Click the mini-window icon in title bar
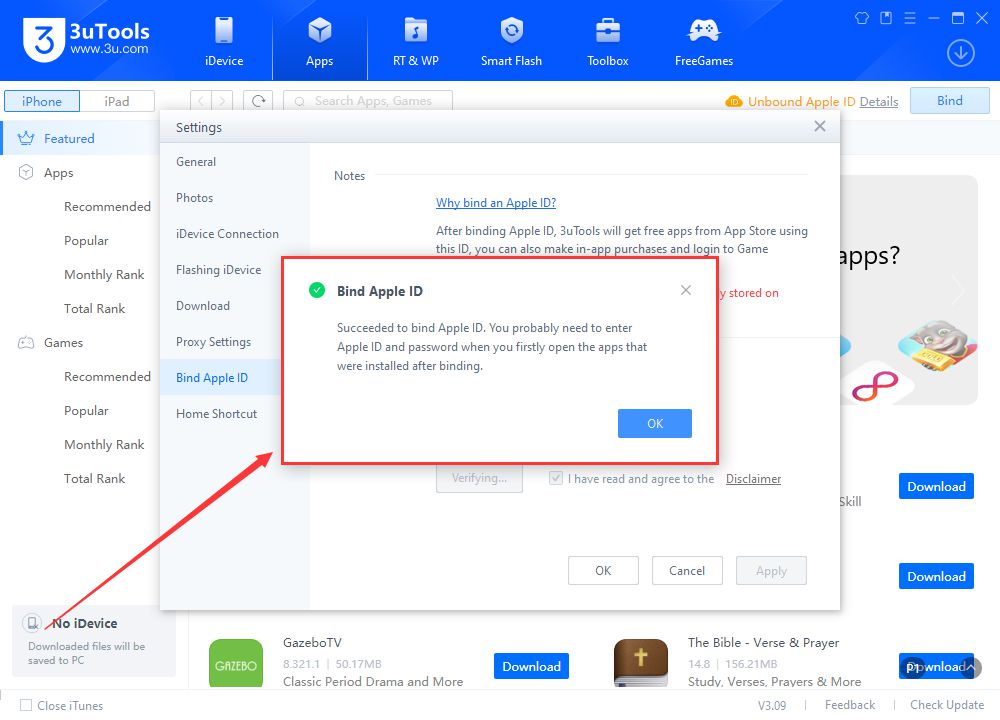1000x720 pixels. click(886, 18)
